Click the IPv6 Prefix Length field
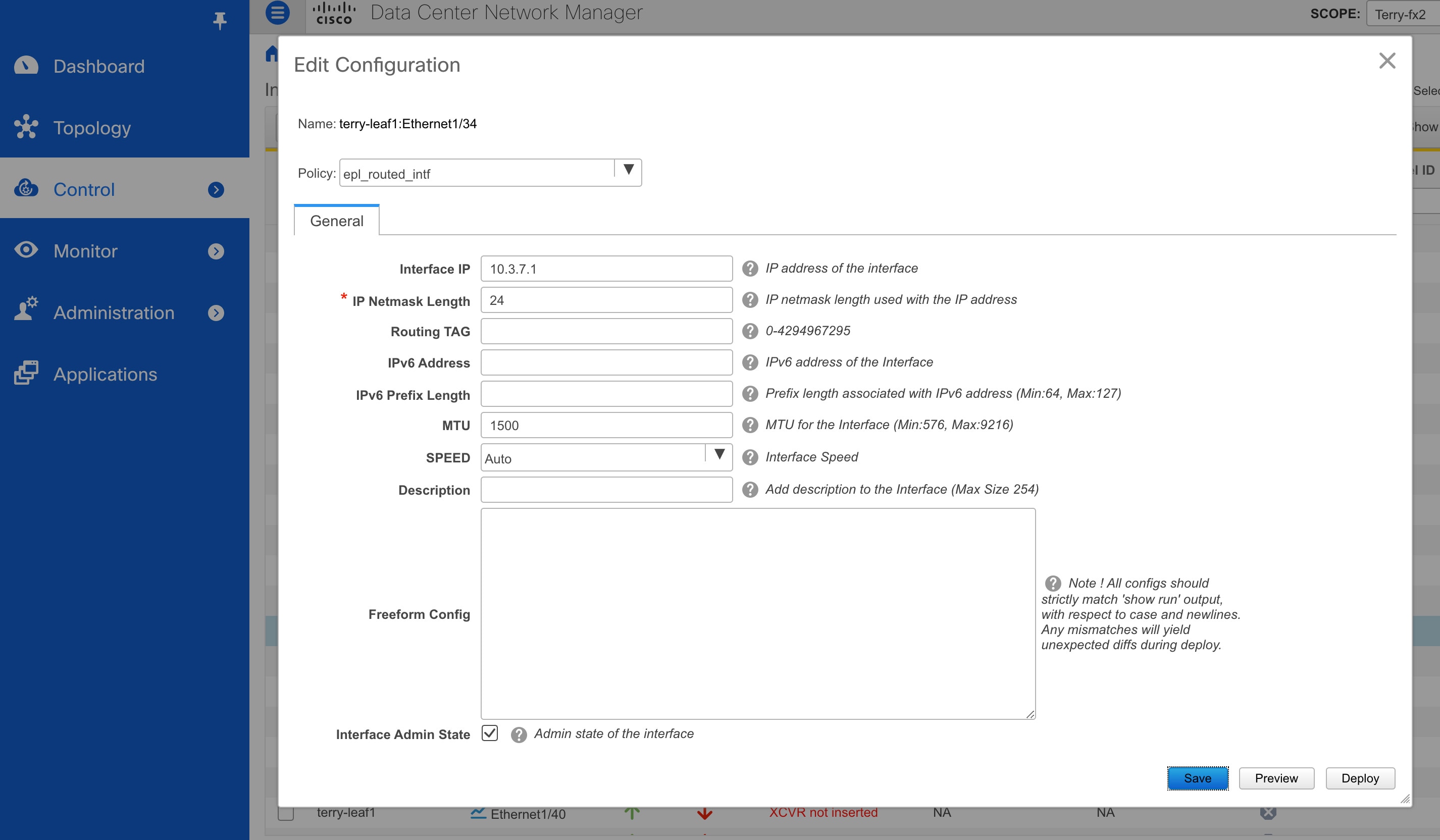The image size is (1440, 840). coord(606,394)
